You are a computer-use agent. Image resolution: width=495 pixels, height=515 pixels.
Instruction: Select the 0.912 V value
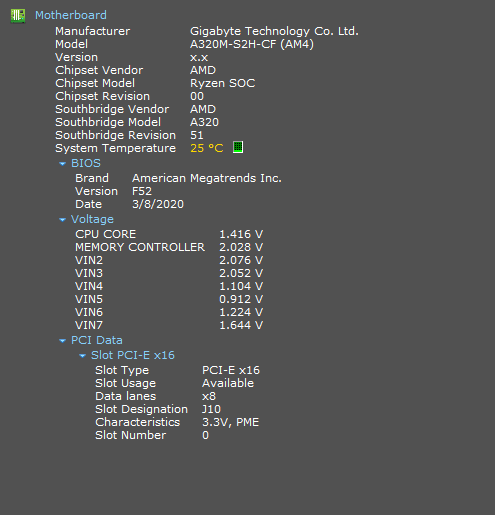point(241,299)
